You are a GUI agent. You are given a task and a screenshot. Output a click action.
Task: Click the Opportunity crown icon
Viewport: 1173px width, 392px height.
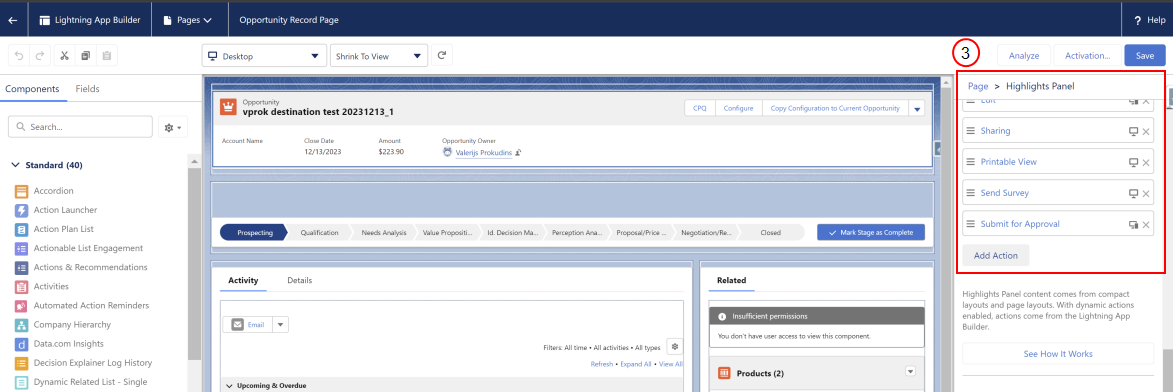[228, 107]
